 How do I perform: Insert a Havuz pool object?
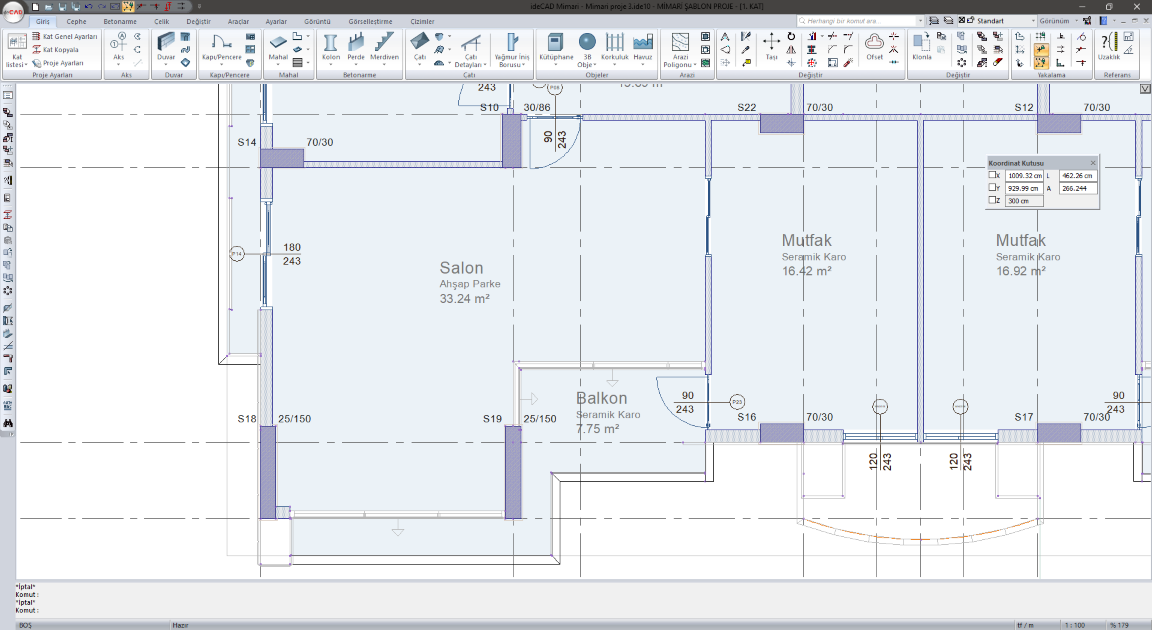[642, 45]
